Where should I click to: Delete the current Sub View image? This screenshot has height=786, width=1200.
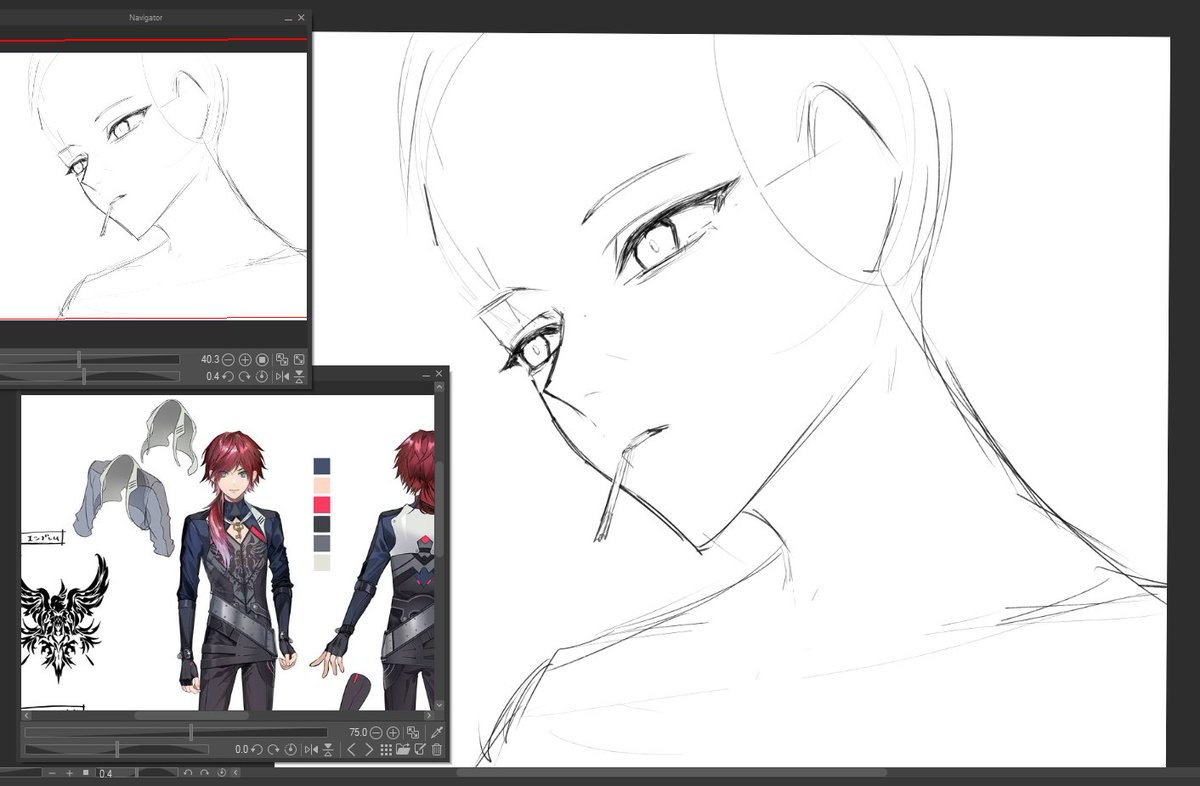436,749
